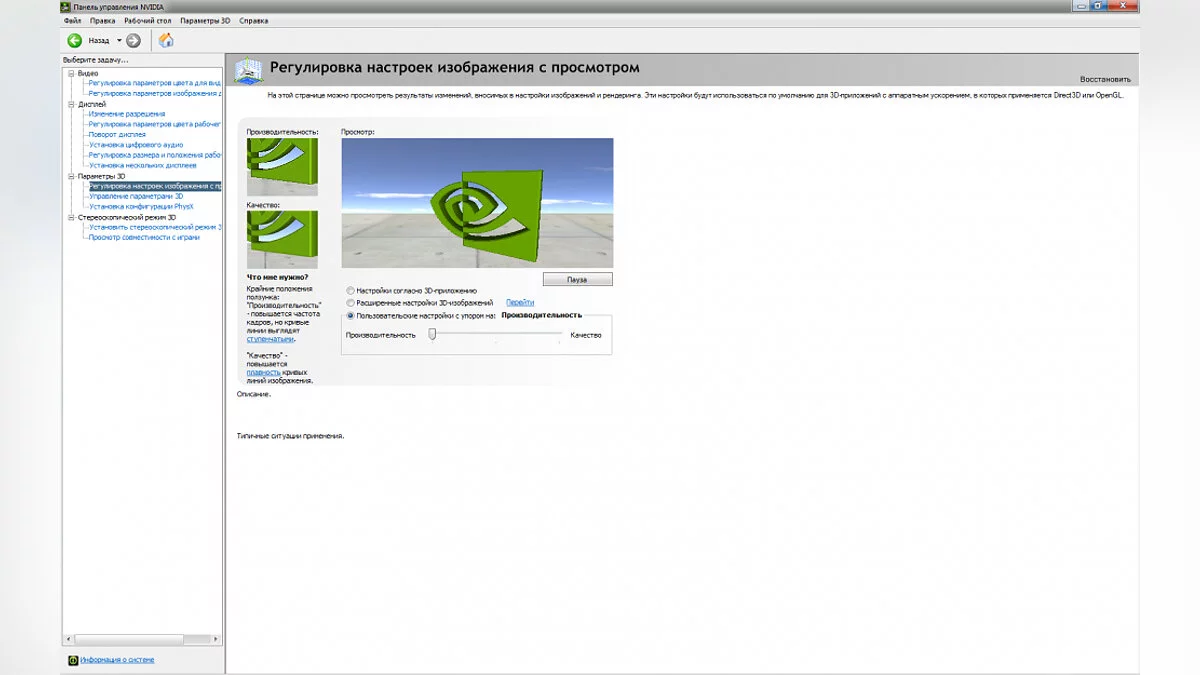This screenshot has height=675, width=1200.
Task: Open Поворот дисплея task
Action: 117,134
